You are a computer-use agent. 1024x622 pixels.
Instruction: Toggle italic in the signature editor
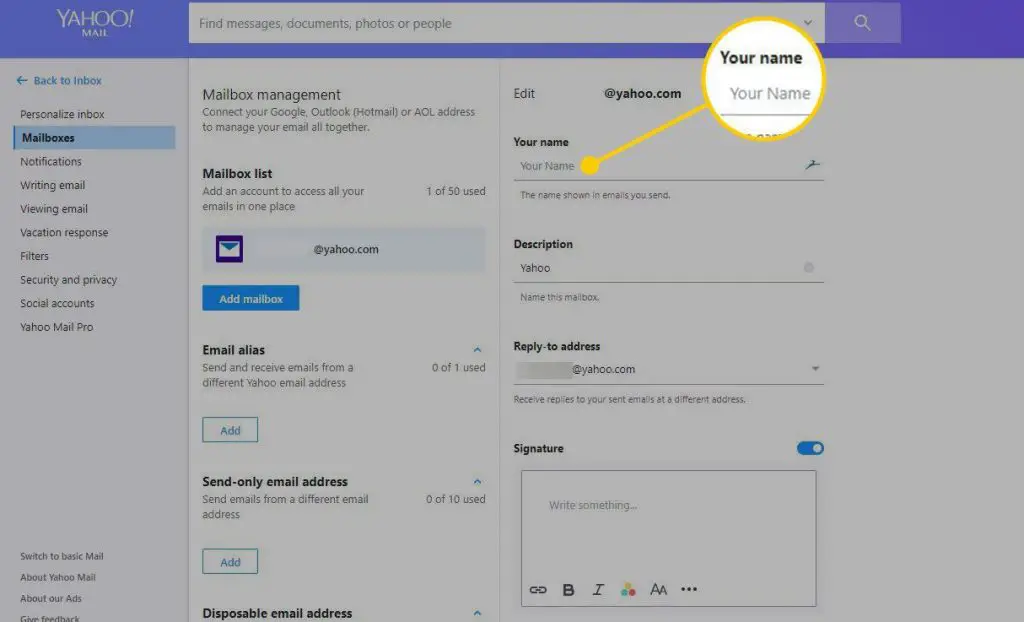(x=598, y=590)
